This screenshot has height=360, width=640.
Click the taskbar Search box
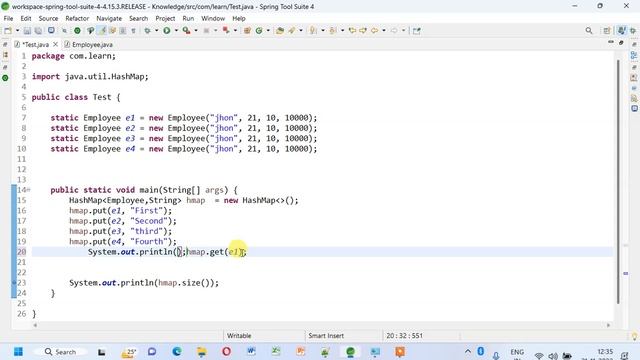60,351
